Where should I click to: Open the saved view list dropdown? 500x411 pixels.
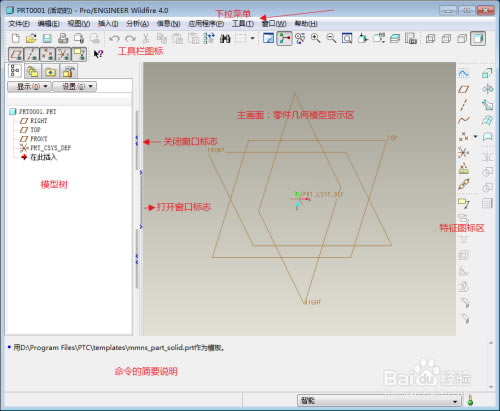tap(379, 38)
